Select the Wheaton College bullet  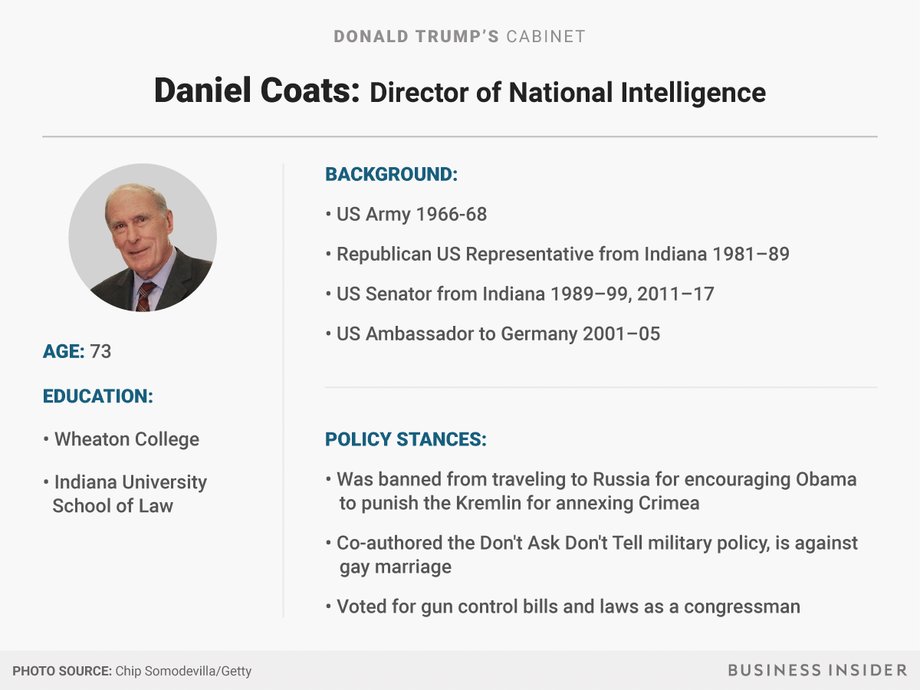121,439
